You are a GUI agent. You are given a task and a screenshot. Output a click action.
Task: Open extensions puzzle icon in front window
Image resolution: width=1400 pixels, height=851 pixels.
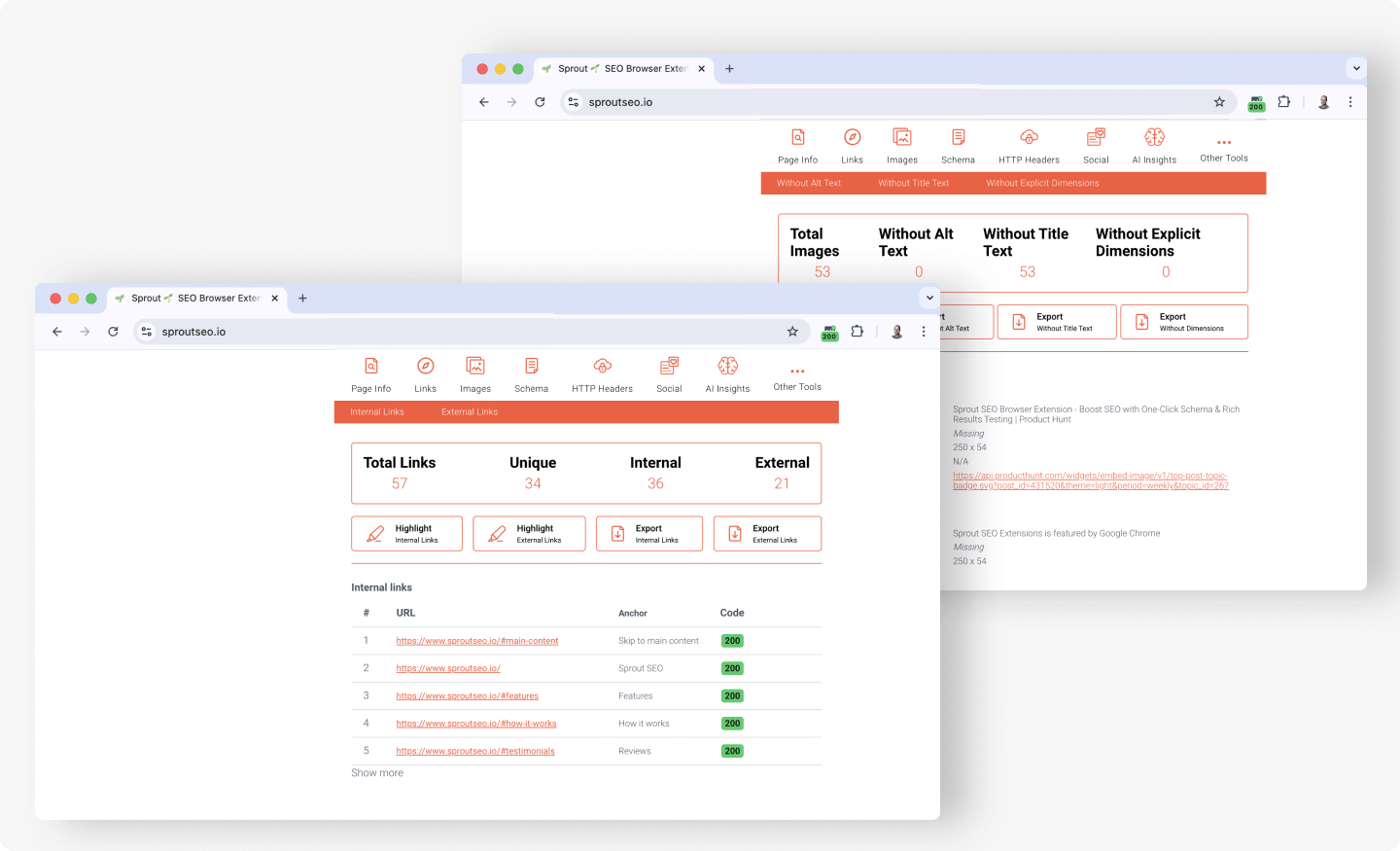coord(857,332)
